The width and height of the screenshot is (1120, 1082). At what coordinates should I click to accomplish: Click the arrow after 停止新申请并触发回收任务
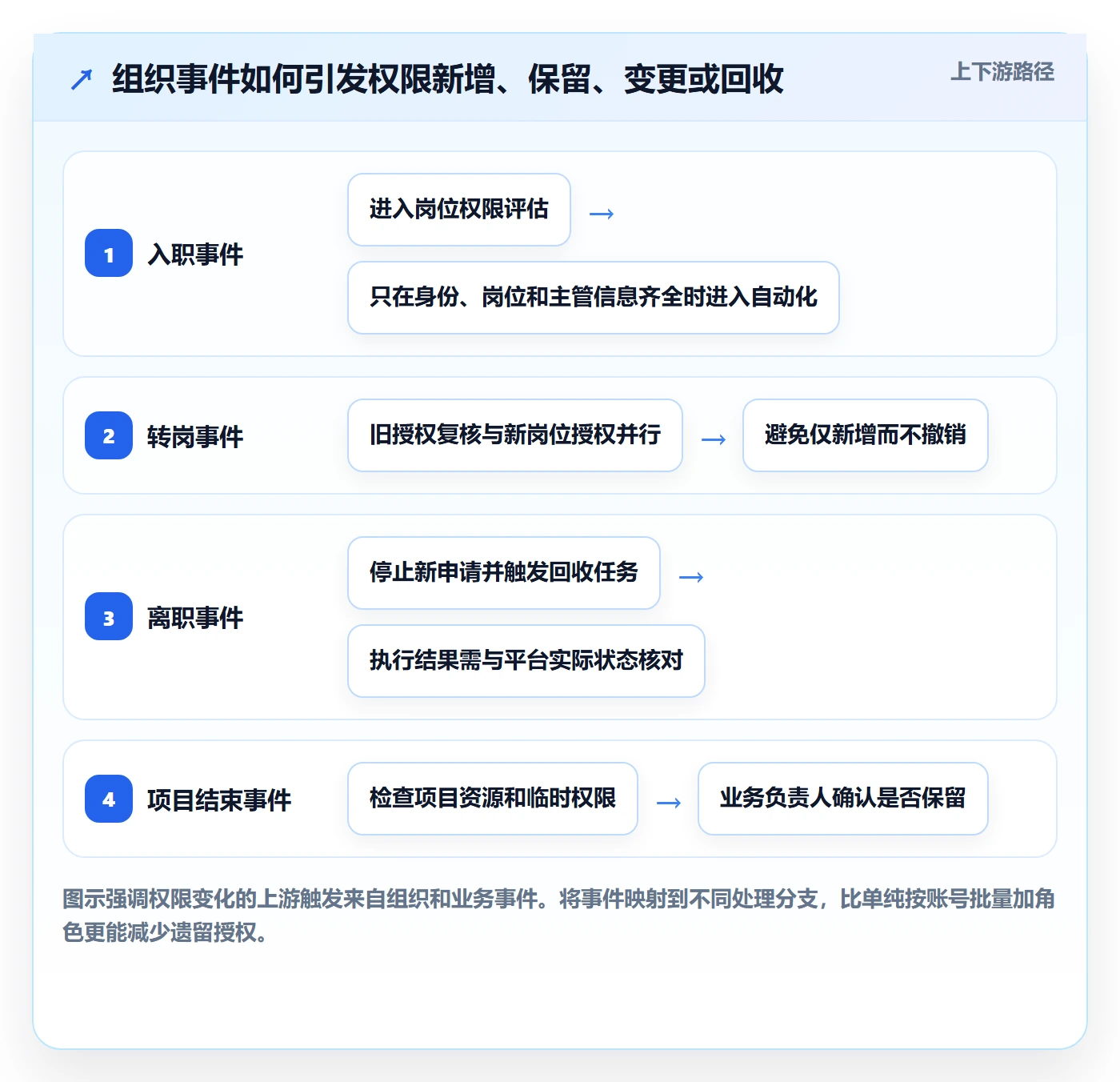coord(691,577)
